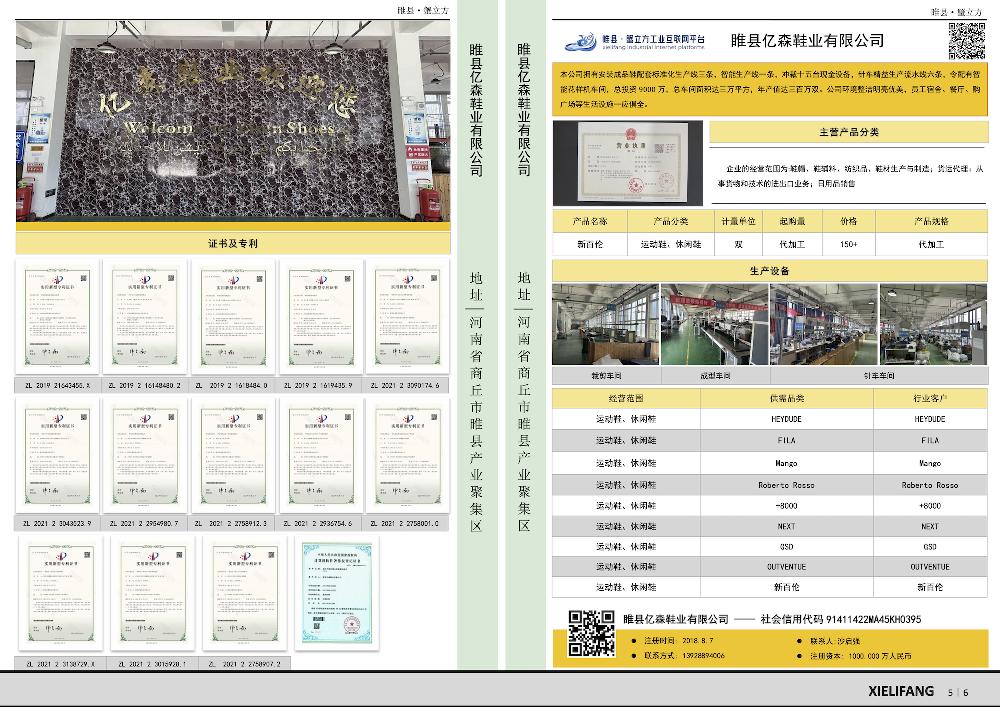Click Mango in the 供需品类 column
1000x707 pixels.
click(x=787, y=463)
